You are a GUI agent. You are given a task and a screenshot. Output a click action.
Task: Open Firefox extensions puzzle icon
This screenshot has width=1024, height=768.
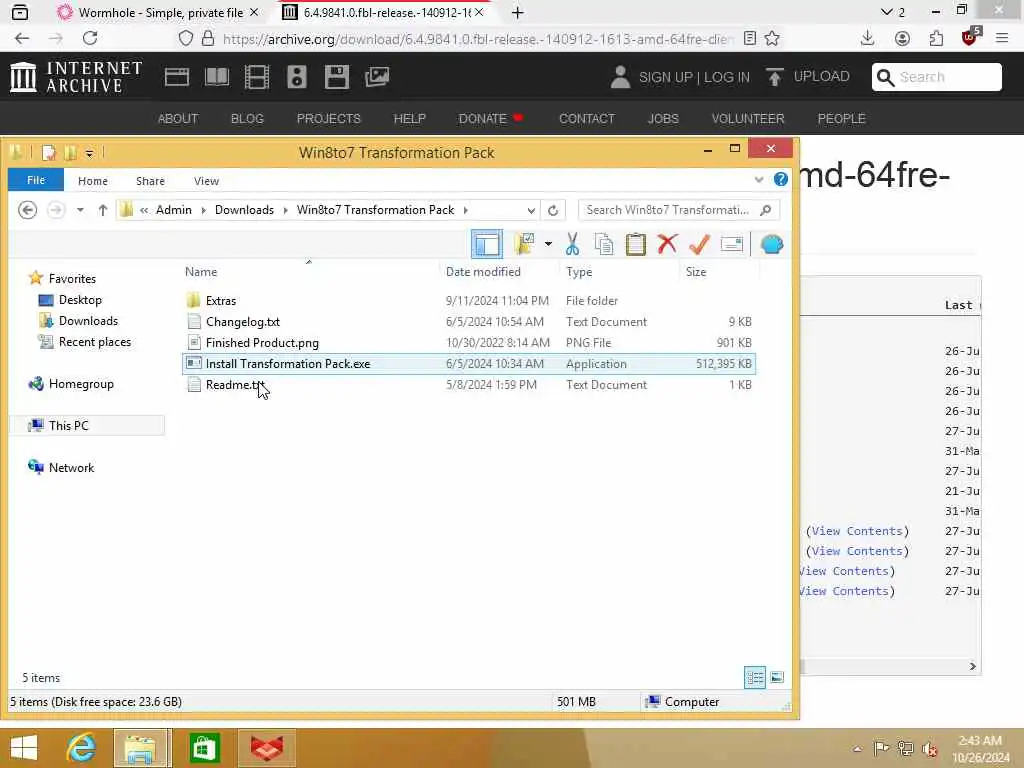(936, 39)
